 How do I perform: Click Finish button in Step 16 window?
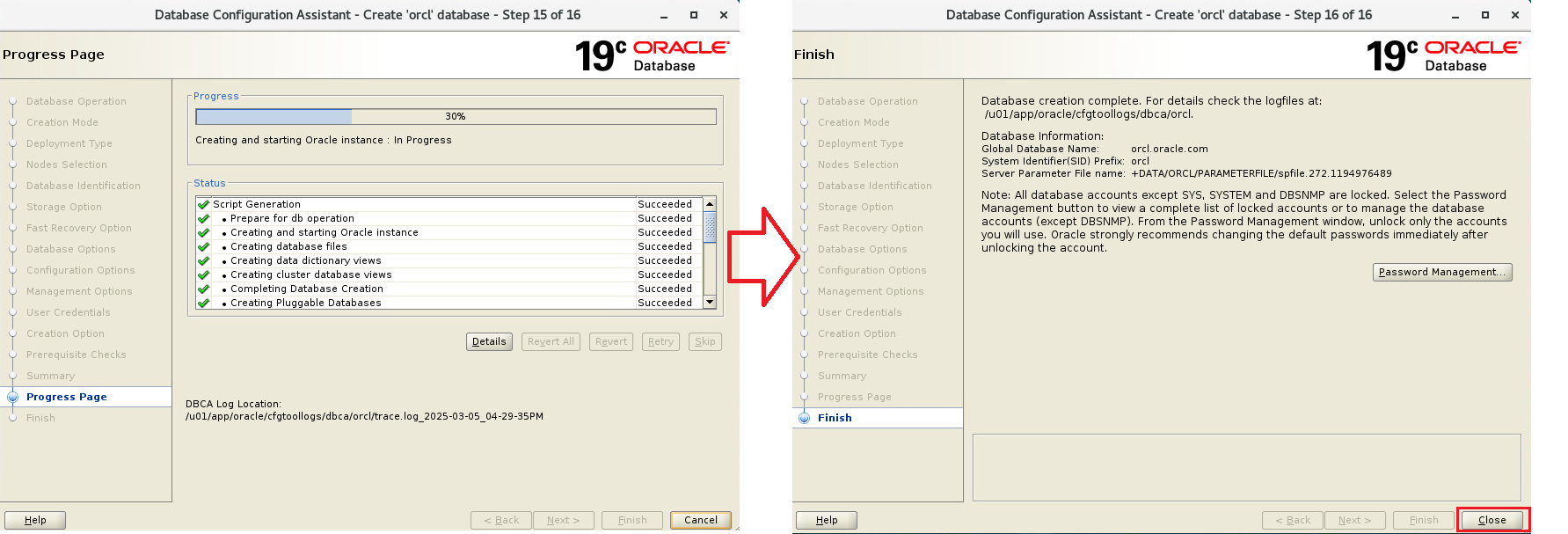[x=1424, y=520]
